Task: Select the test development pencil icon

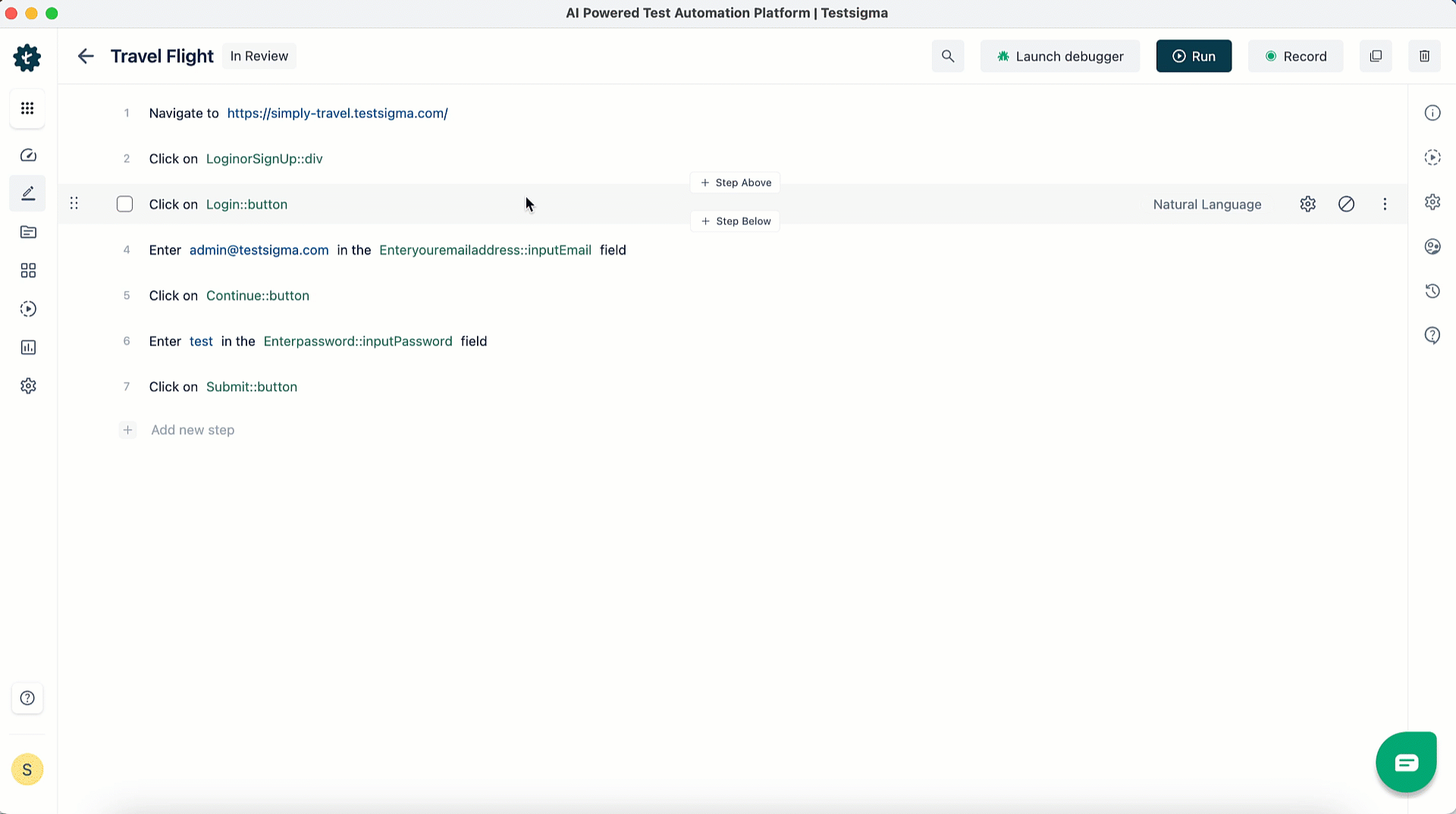Action: coord(28,193)
